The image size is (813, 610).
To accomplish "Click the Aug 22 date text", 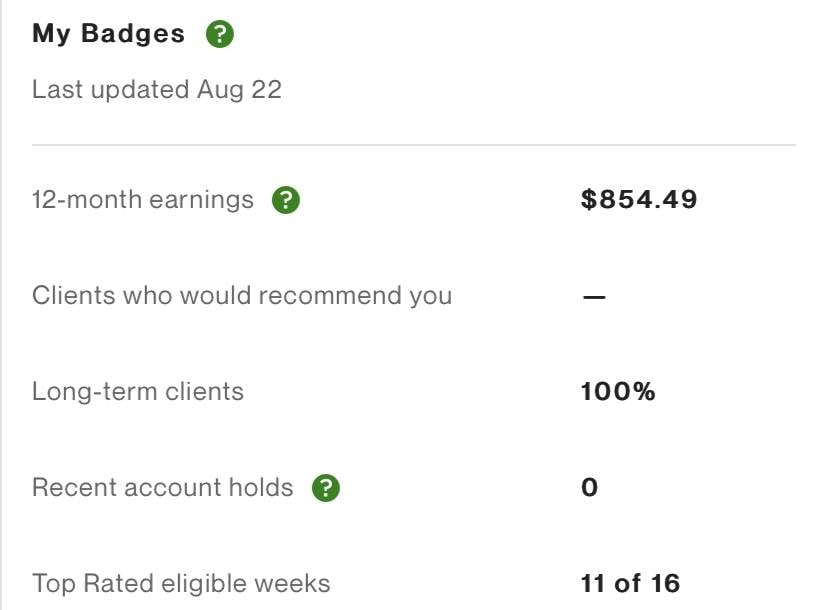I will click(x=240, y=90).
